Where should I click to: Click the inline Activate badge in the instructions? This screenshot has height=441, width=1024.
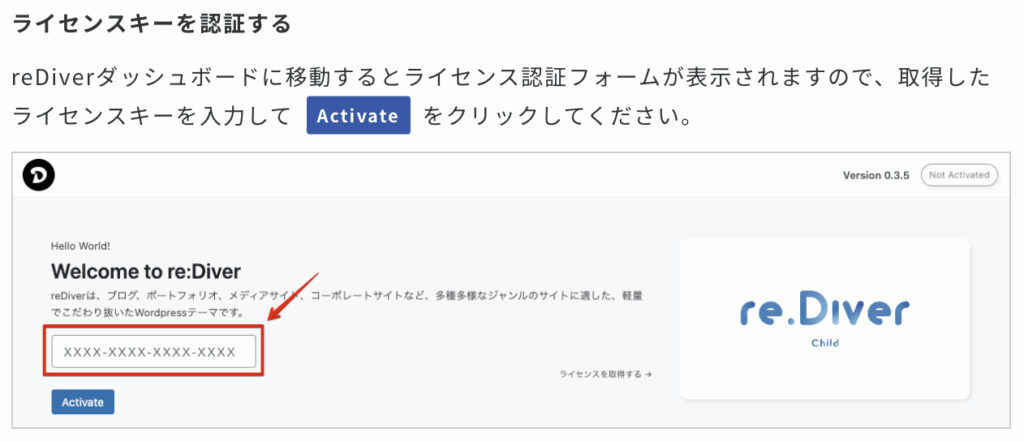[x=358, y=116]
